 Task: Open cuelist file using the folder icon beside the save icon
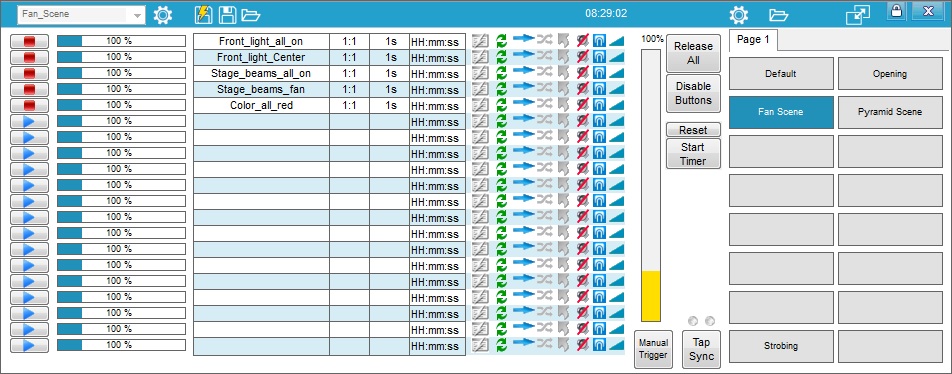[x=250, y=15]
